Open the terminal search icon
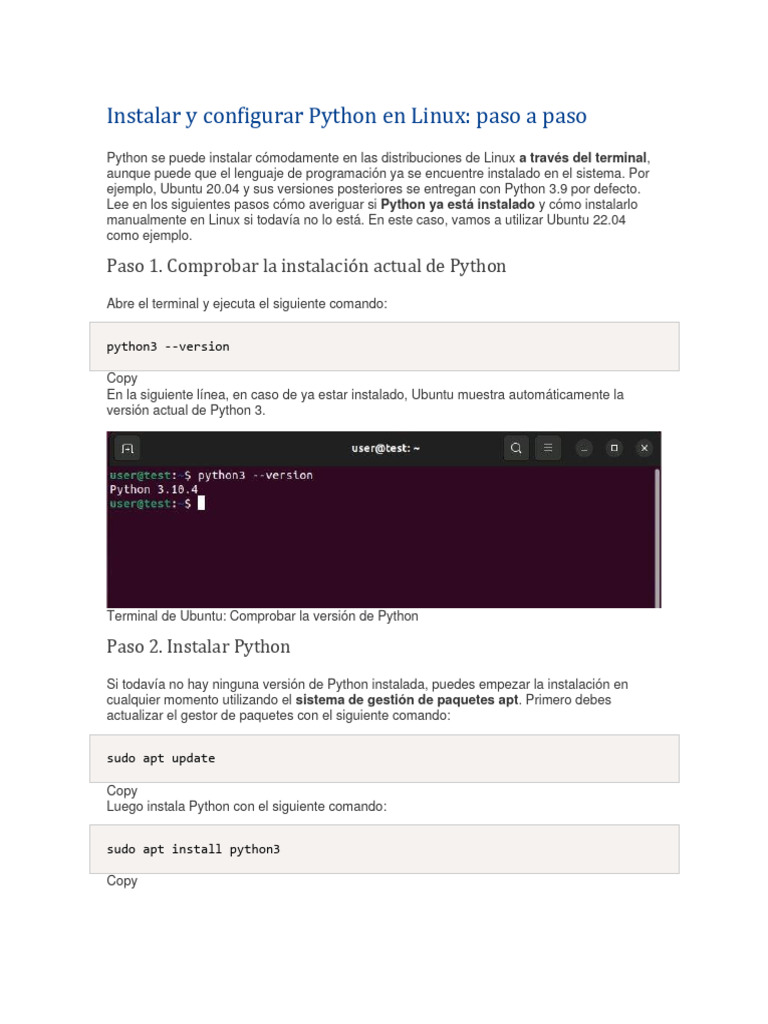 [516, 448]
